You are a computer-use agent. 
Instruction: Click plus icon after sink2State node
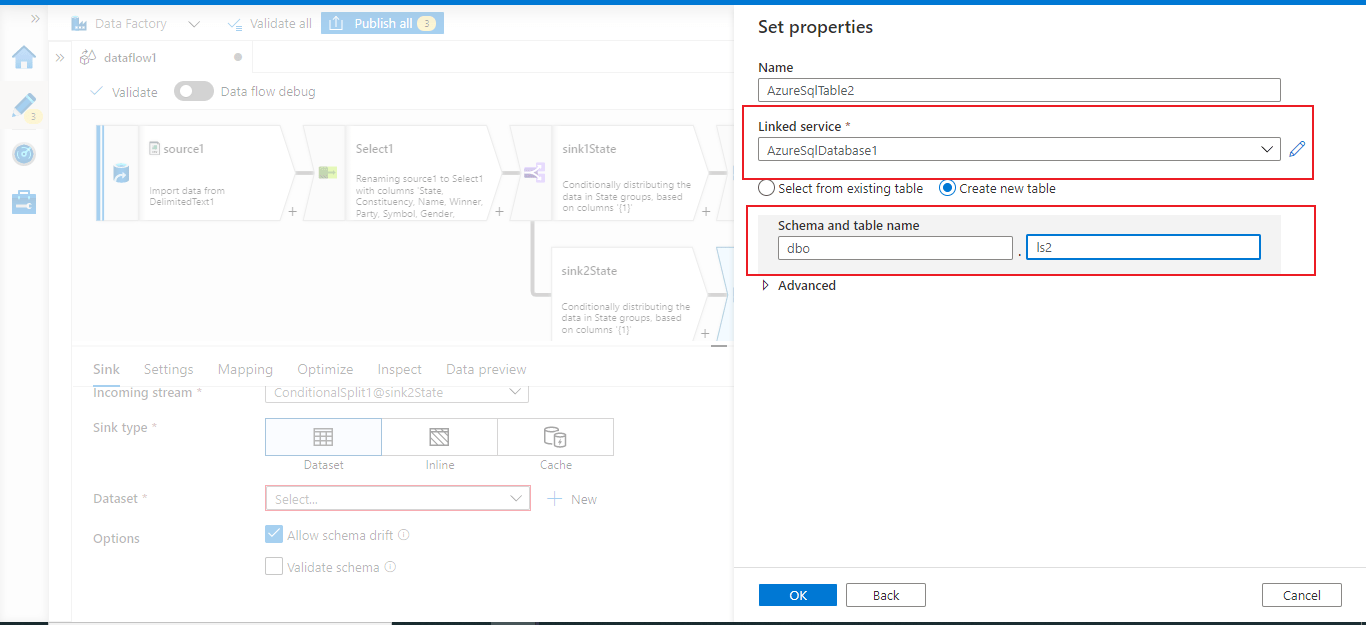tap(705, 334)
